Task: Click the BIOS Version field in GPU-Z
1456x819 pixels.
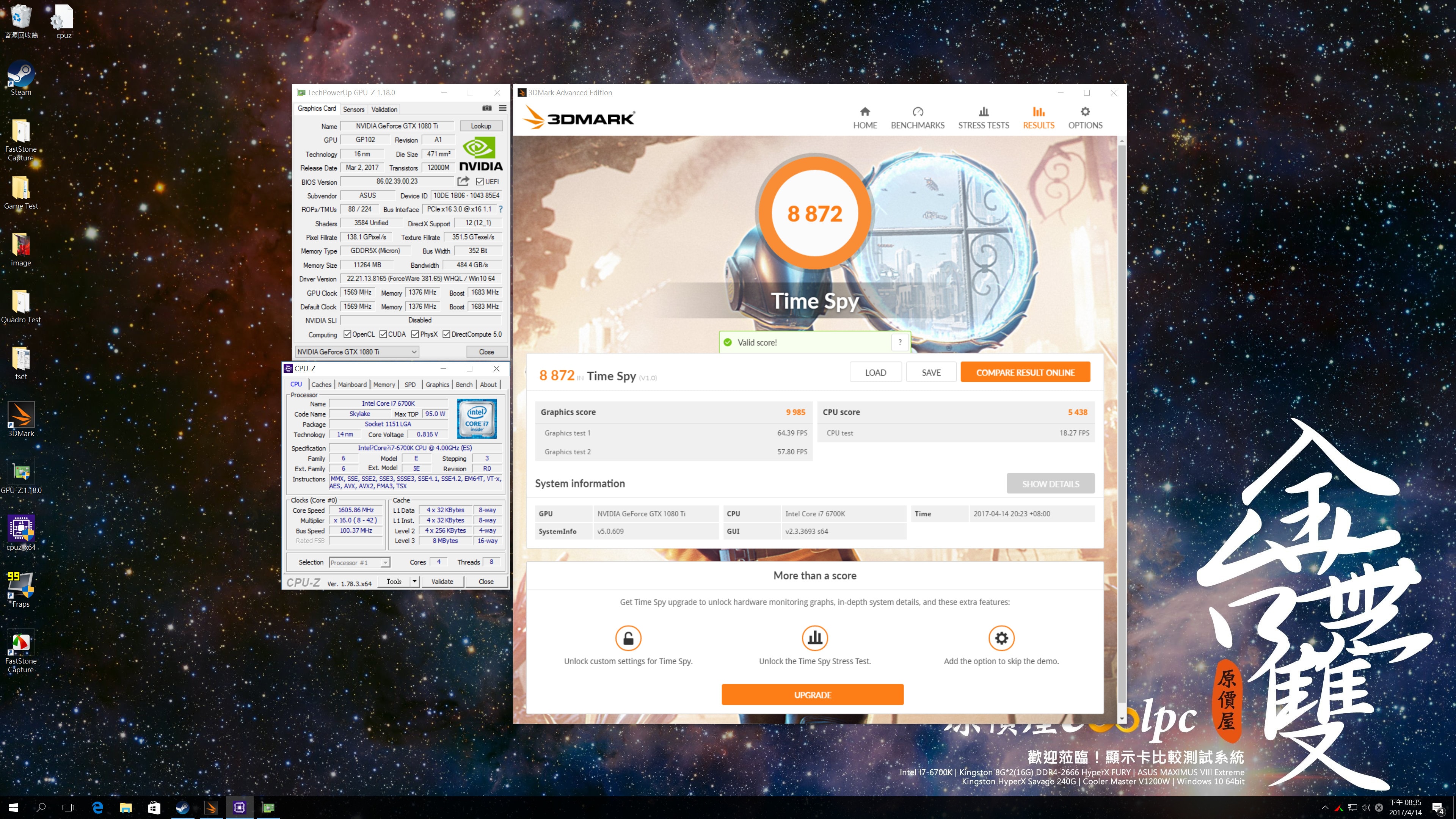Action: 397,182
